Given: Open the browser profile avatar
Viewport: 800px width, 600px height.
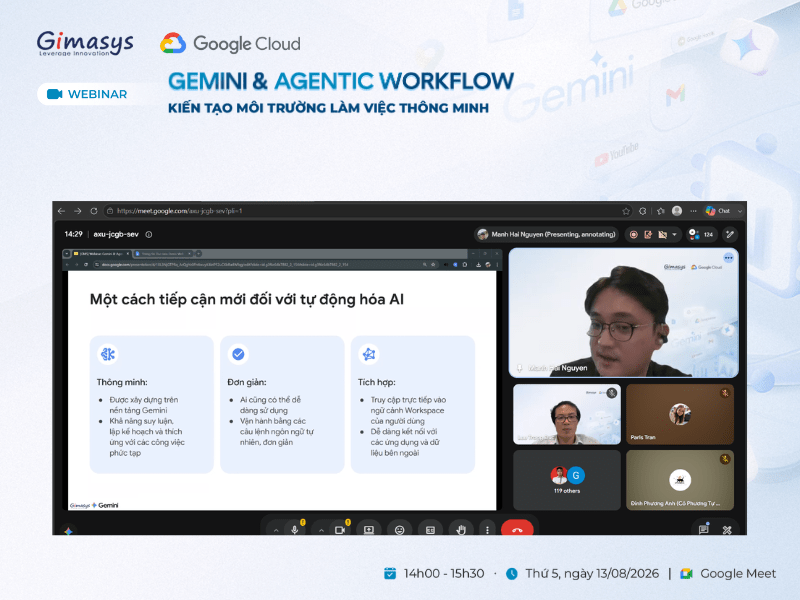Looking at the screenshot, I should coord(677,211).
